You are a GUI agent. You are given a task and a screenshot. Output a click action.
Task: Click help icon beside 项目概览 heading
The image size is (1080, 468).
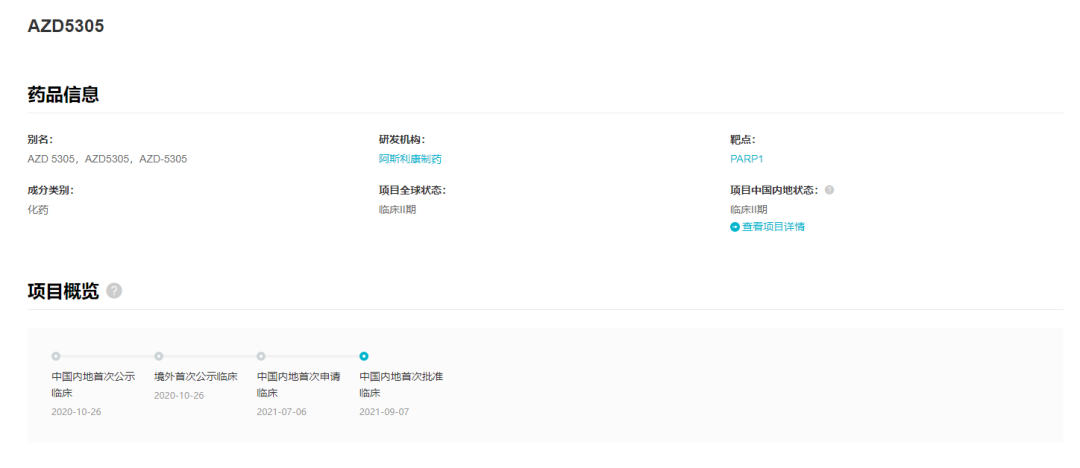pos(114,291)
